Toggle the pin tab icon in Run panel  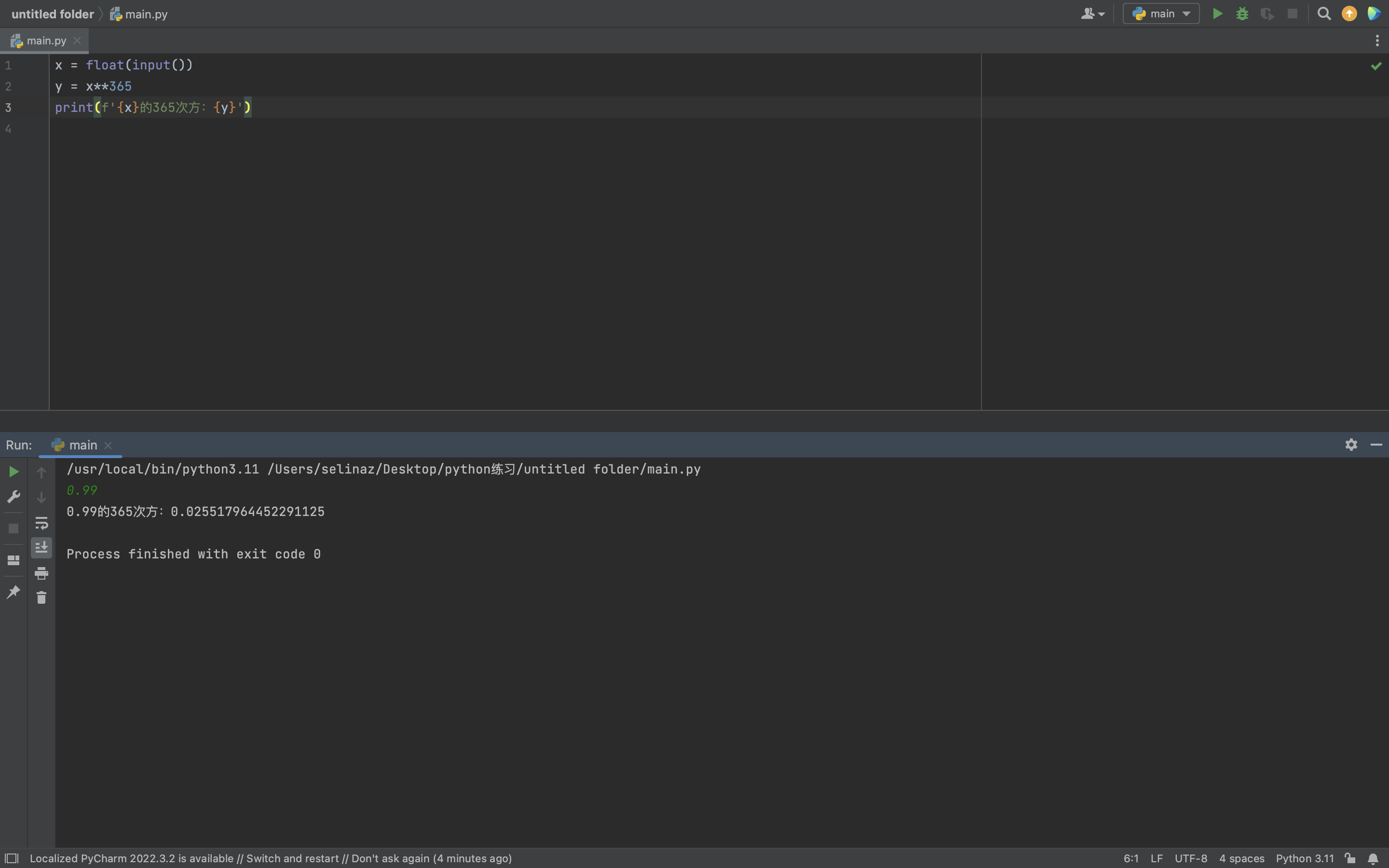[x=14, y=592]
